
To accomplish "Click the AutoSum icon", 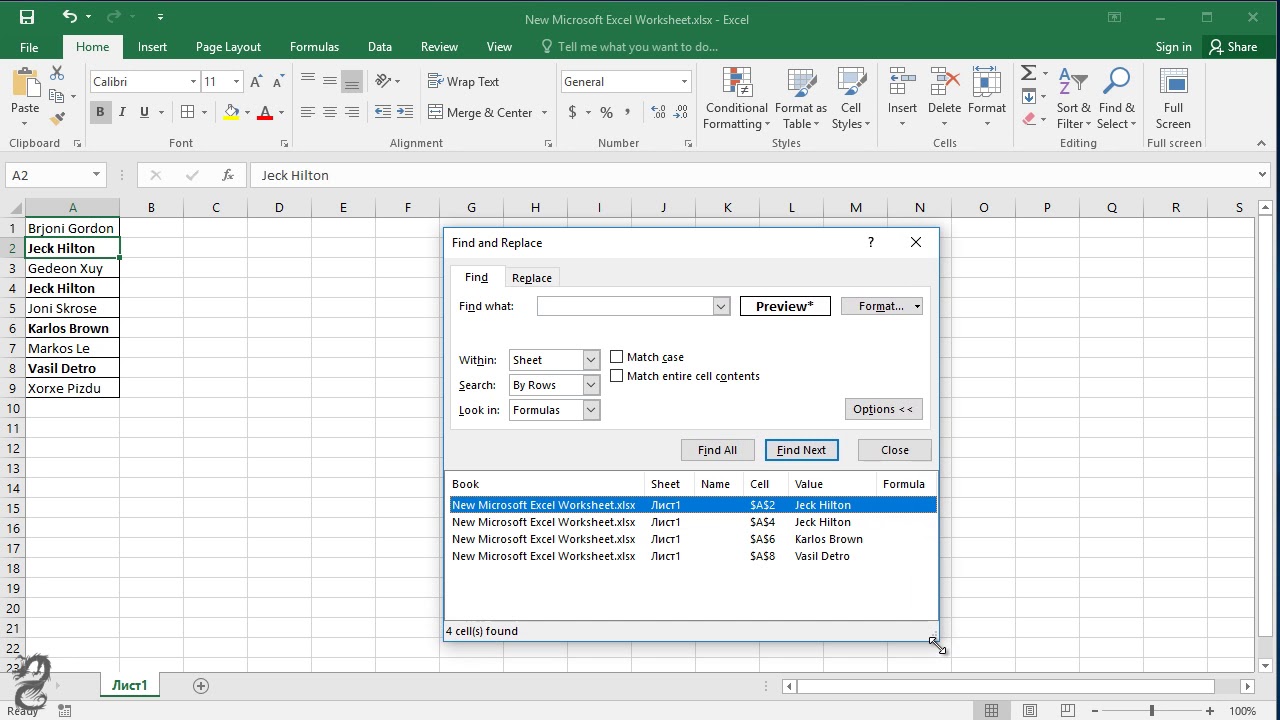I will [1031, 72].
